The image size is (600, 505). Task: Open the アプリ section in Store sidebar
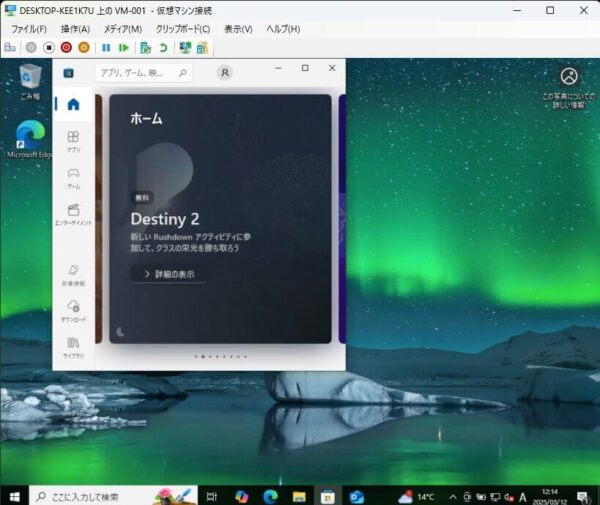73,142
